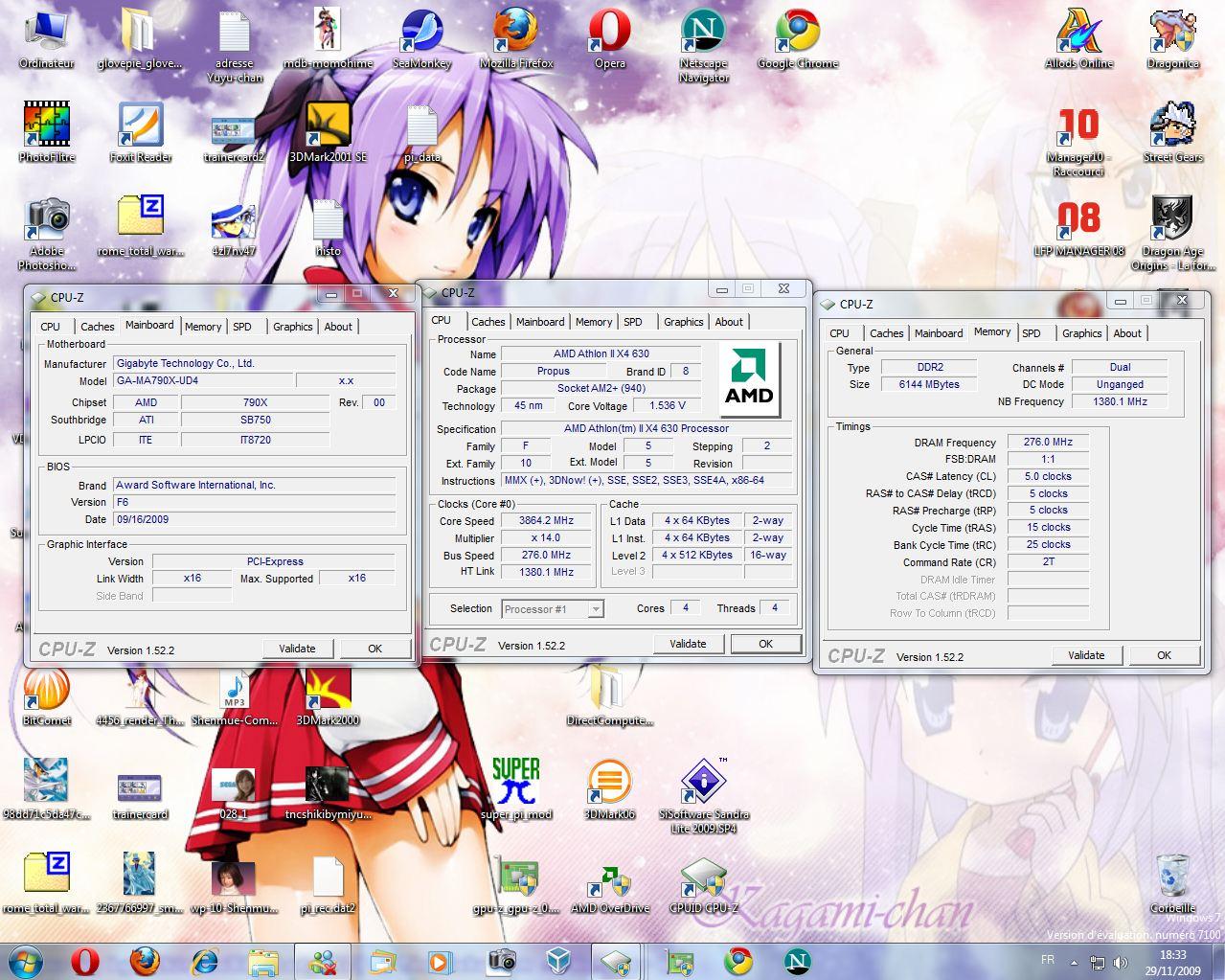This screenshot has width=1225, height=980.
Task: Open the Corbeille recycle bin icon
Action: click(x=1172, y=884)
